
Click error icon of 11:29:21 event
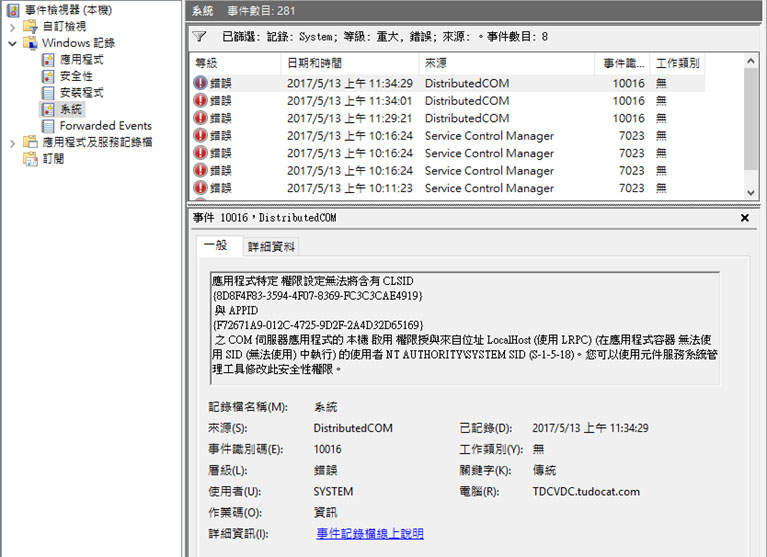(x=201, y=118)
